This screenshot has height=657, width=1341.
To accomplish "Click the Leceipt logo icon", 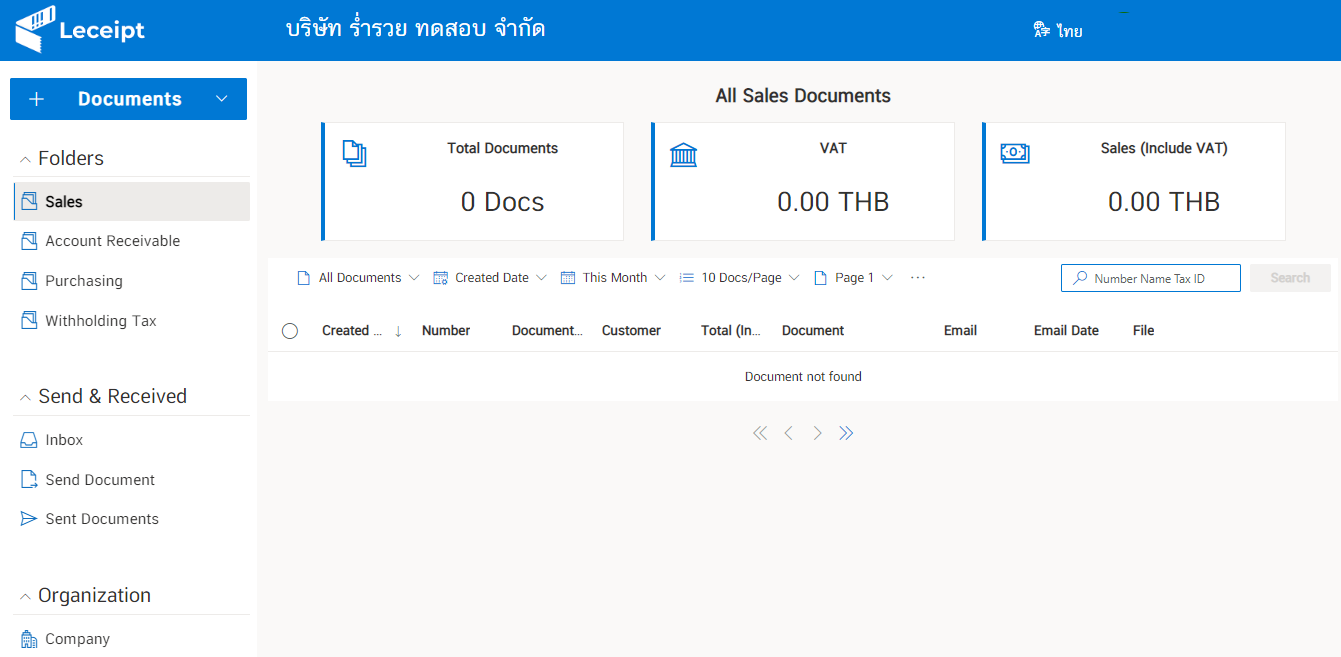I will (x=35, y=29).
